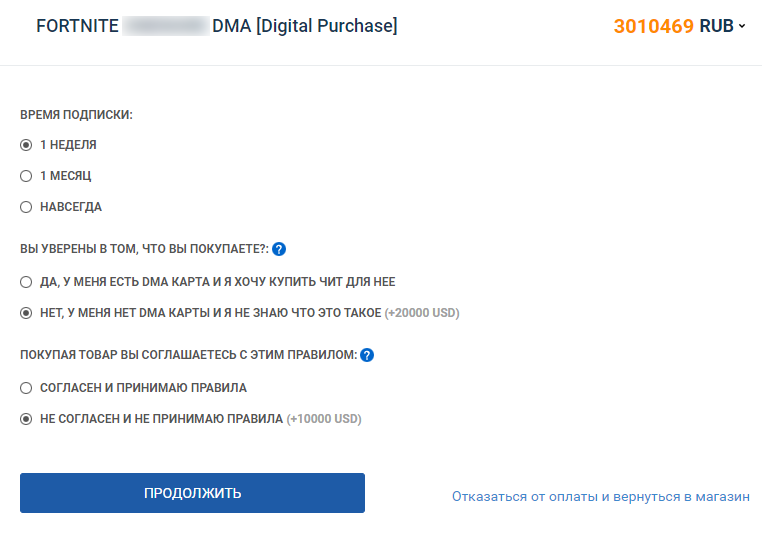Image resolution: width=762 pixels, height=534 pixels.
Task: Click the orange 3010469 price amount
Action: tap(653, 26)
